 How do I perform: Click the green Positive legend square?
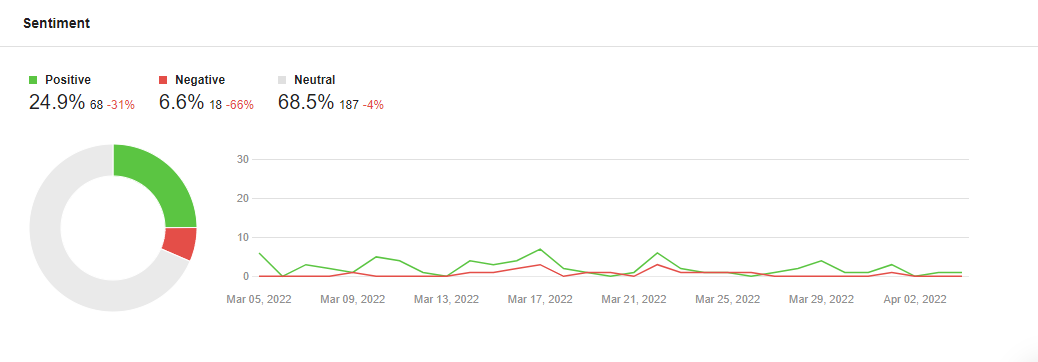pyautogui.click(x=33, y=80)
